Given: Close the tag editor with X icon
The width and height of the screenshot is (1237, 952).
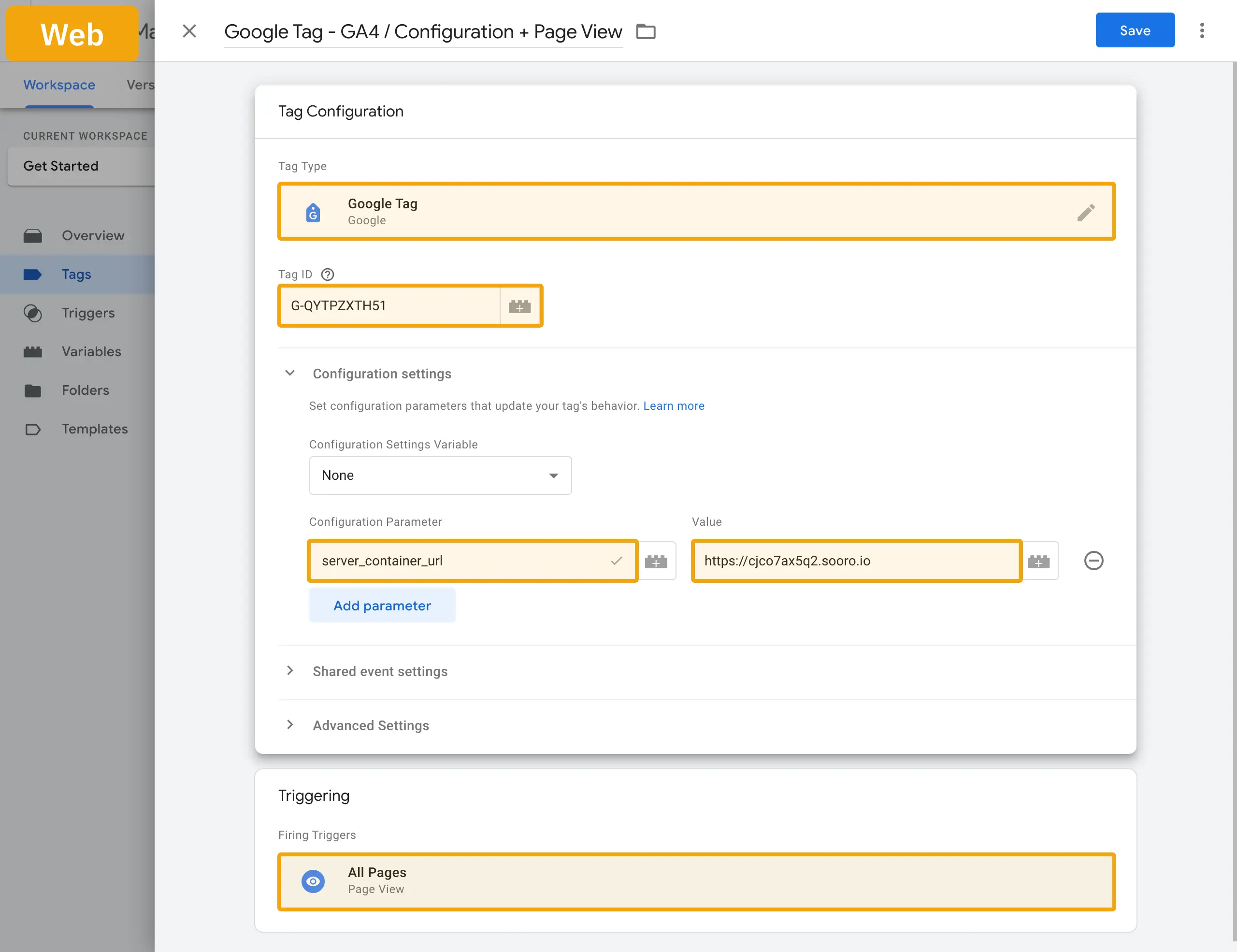Looking at the screenshot, I should click(x=189, y=31).
